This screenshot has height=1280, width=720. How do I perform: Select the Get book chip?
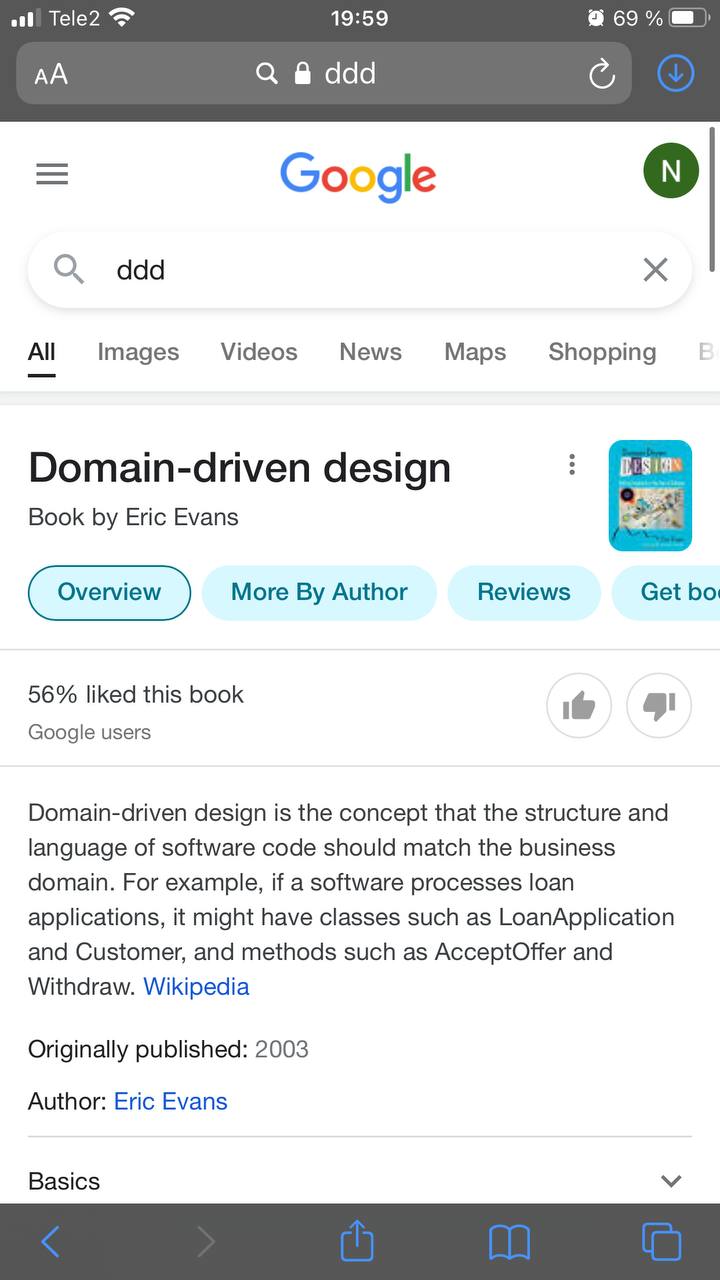tap(666, 592)
